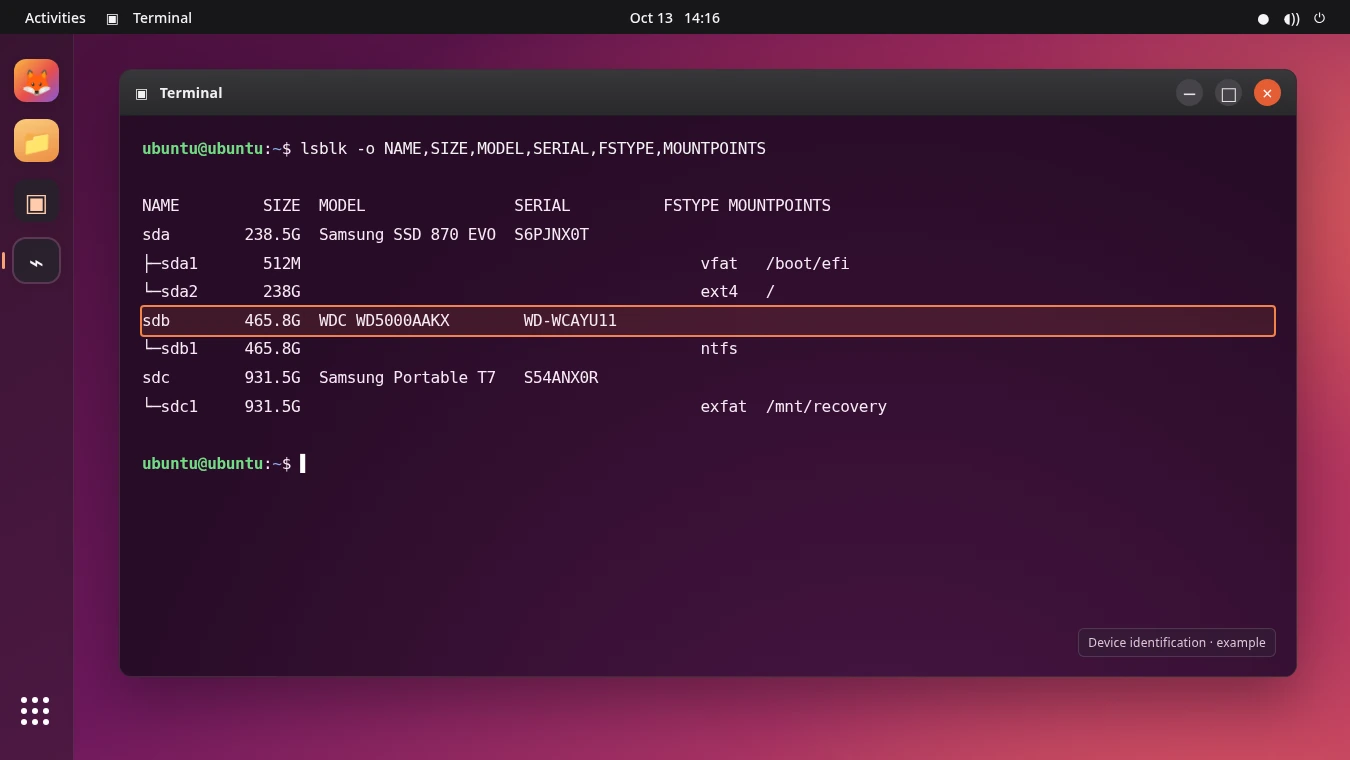Click the 'MOUNTPOINTS' column header
Image resolution: width=1350 pixels, height=760 pixels.
pyautogui.click(x=779, y=205)
